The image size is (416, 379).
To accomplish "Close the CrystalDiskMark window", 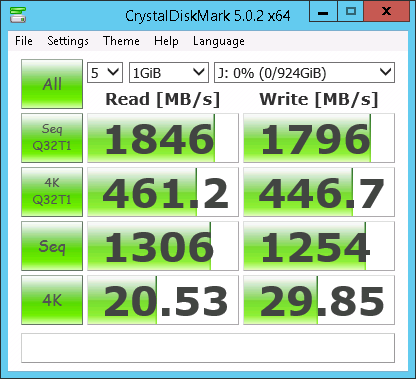I will (x=386, y=11).
